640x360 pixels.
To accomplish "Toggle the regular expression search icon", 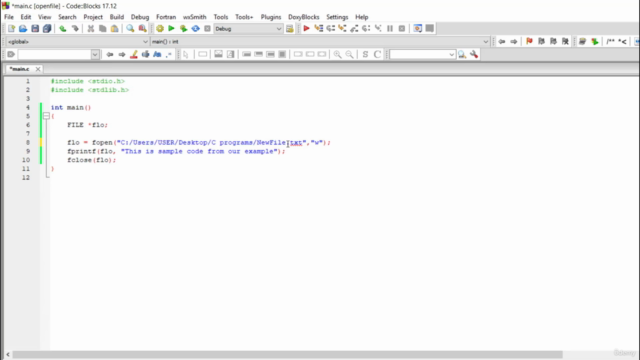I will (x=169, y=55).
